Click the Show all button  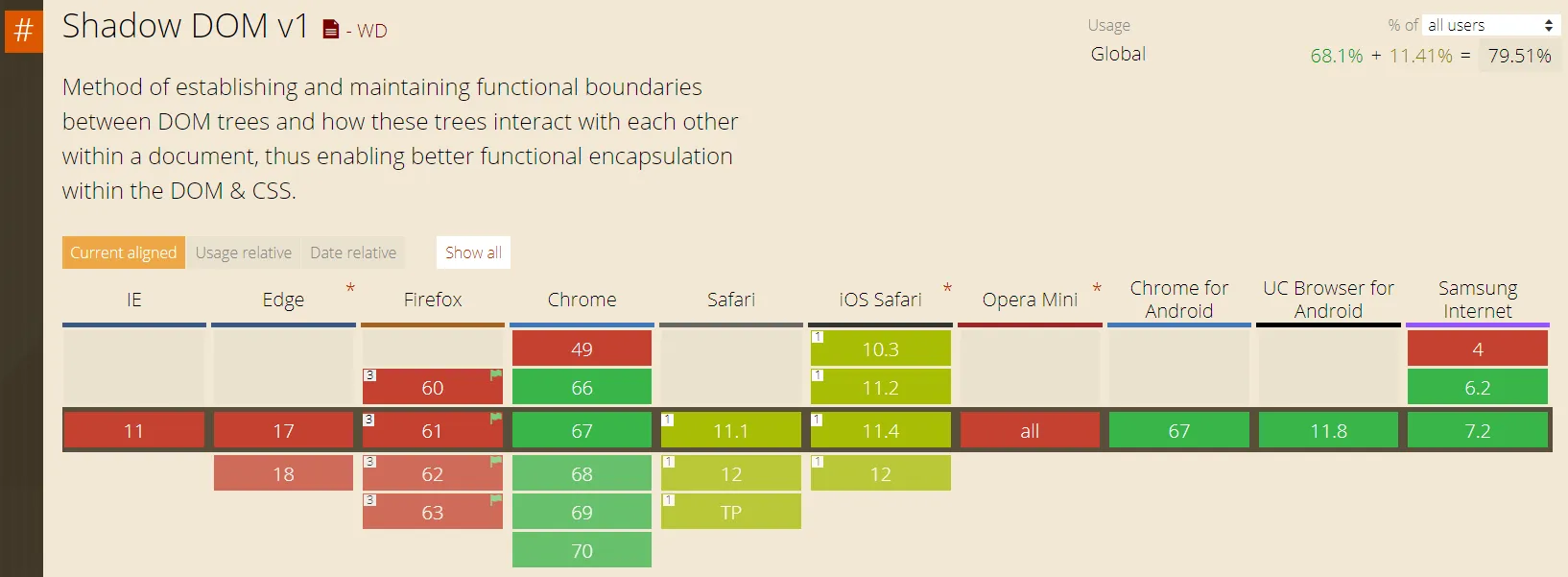(x=472, y=252)
